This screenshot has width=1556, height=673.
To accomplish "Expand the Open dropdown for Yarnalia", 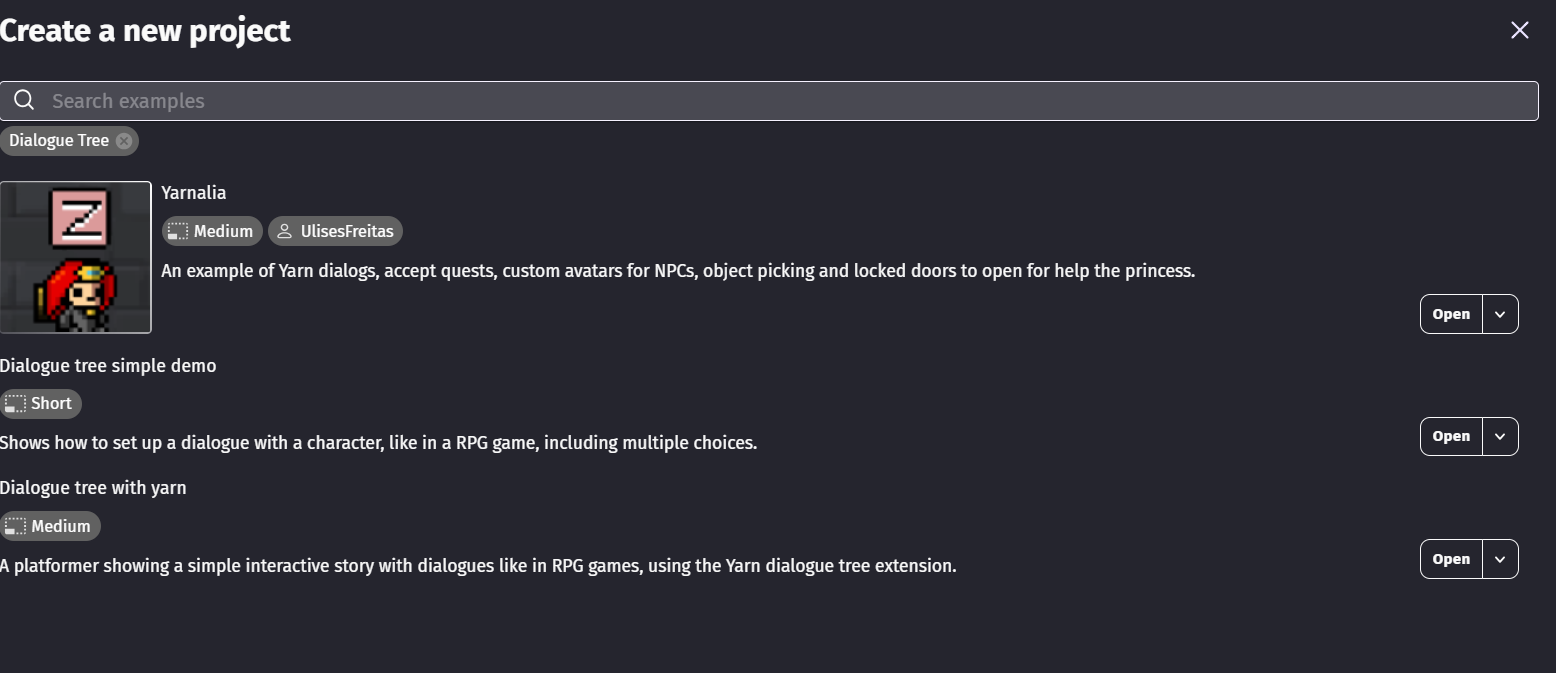I will click(1499, 313).
